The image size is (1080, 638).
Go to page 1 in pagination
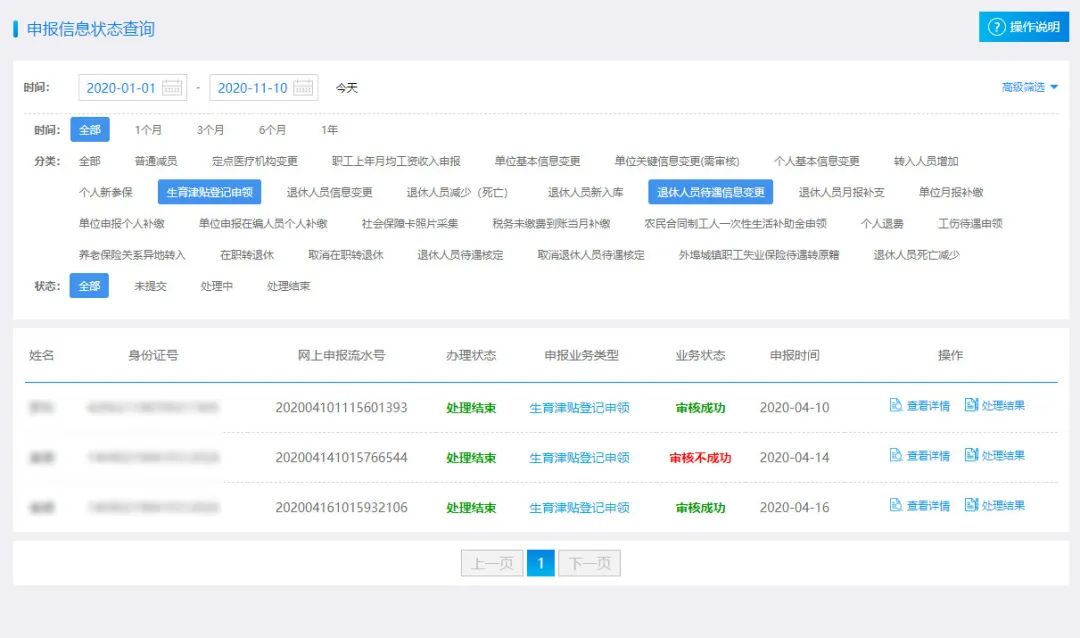pos(540,564)
